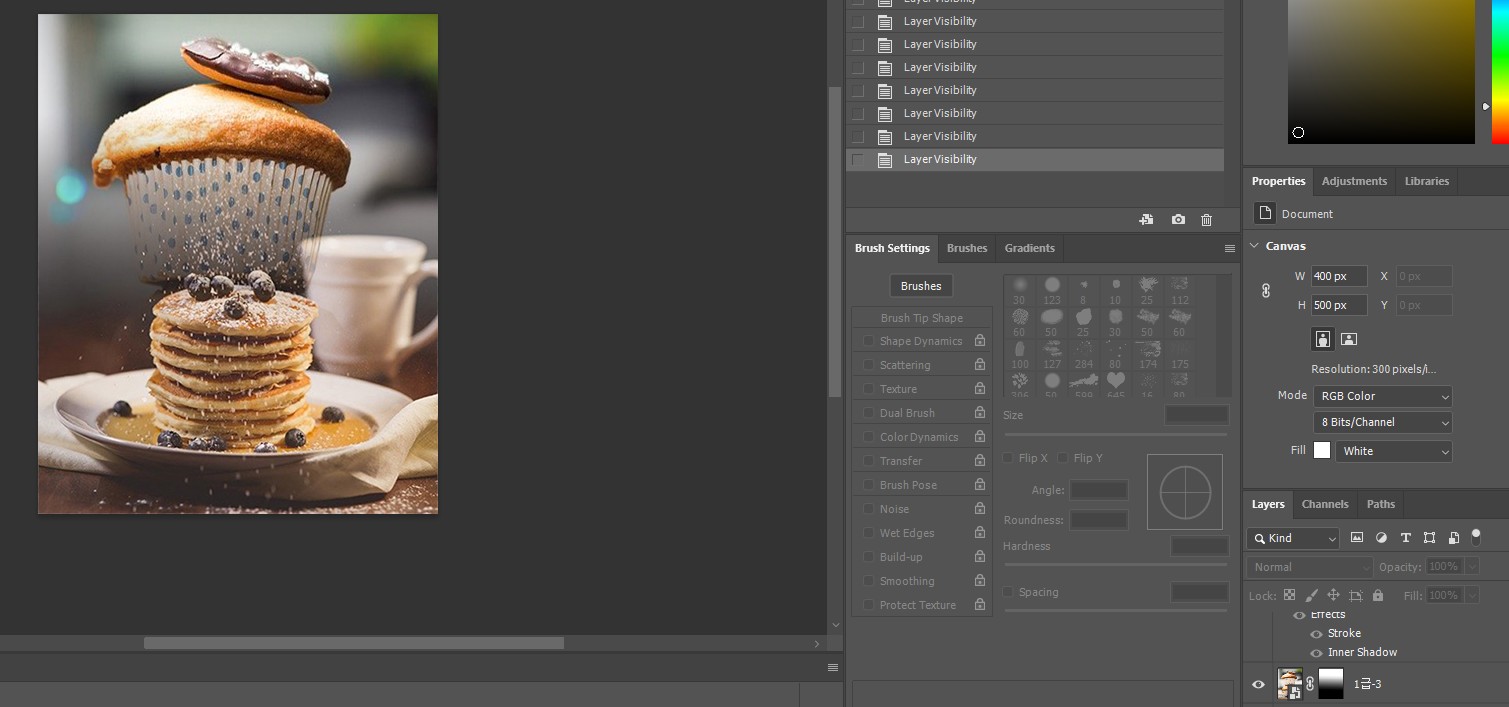Switch to the Adjustments tab
The height and width of the screenshot is (707, 1509).
point(1354,181)
